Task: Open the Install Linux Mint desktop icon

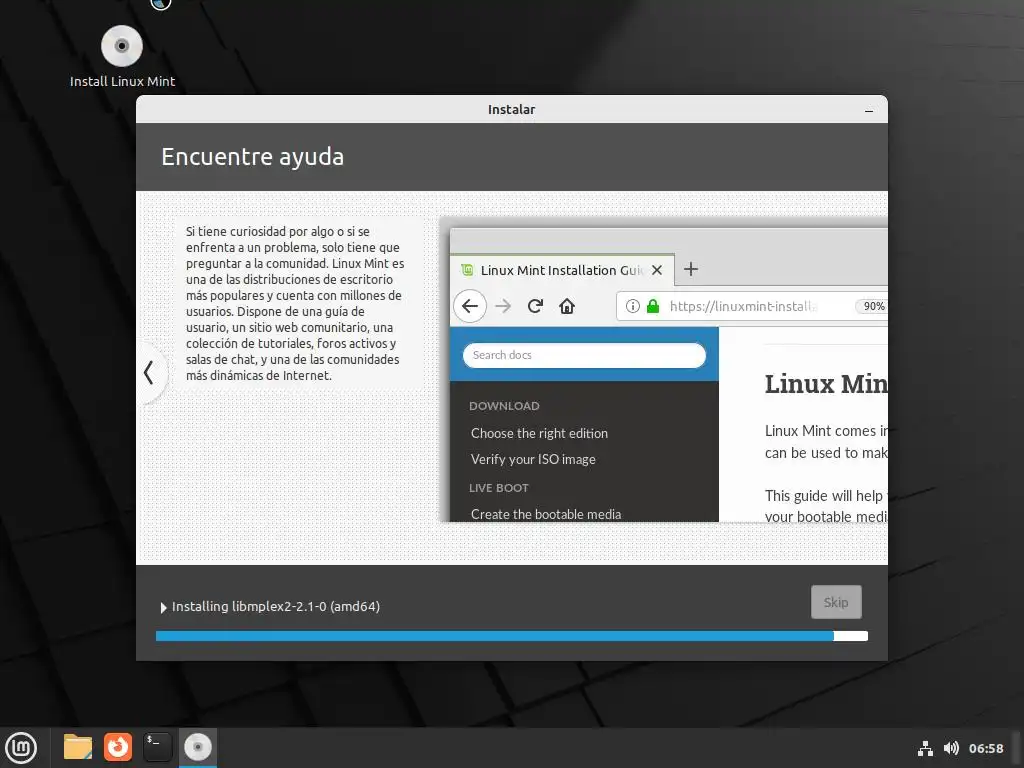Action: click(122, 57)
